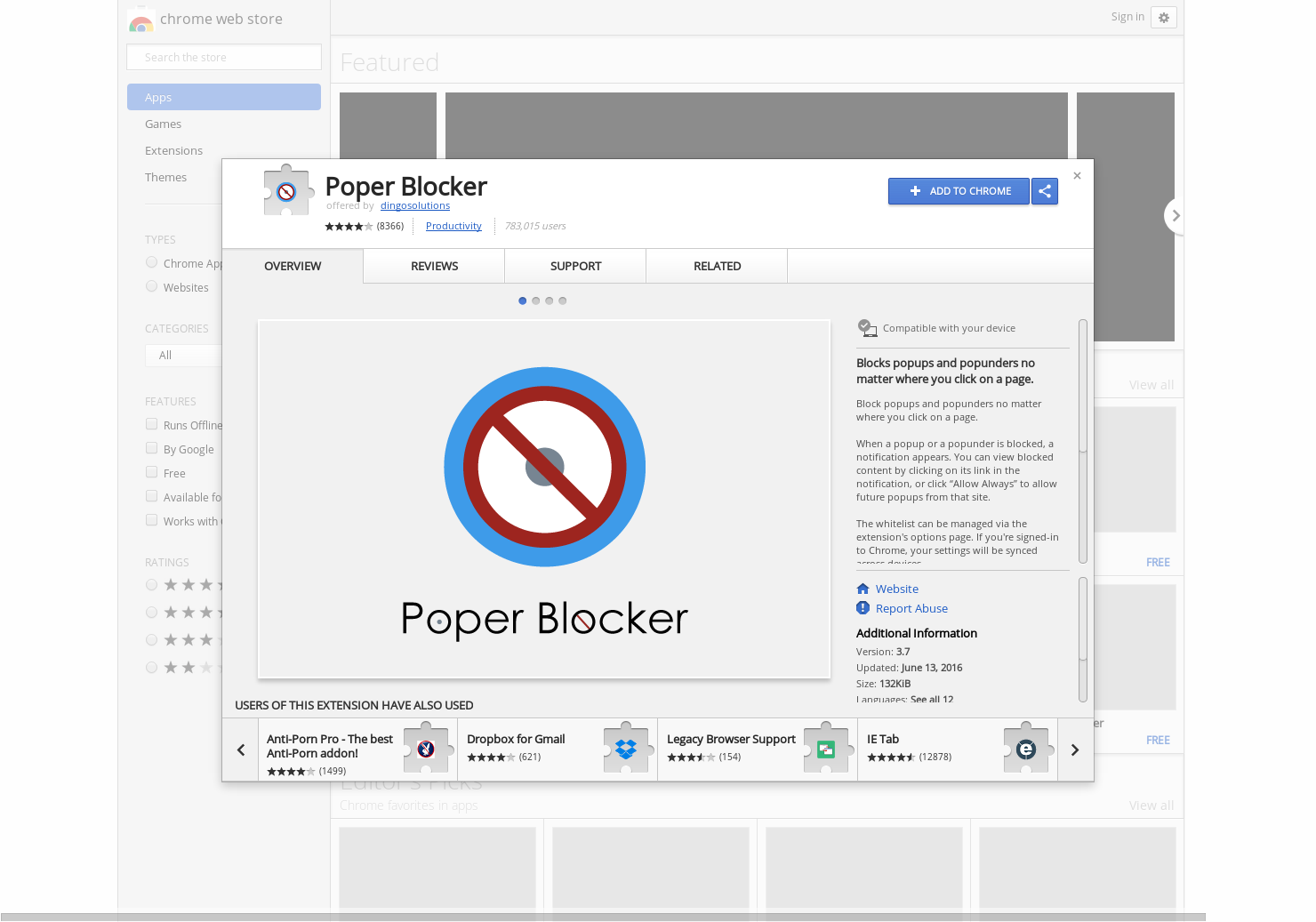Select the second screenshot carousel dot

point(535,301)
